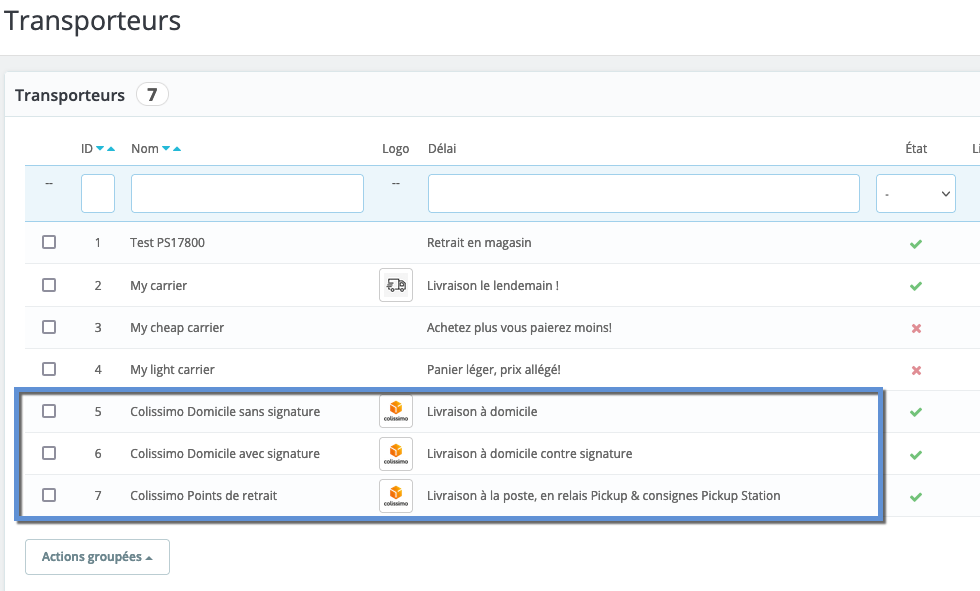Click the Logo column header

click(x=396, y=149)
